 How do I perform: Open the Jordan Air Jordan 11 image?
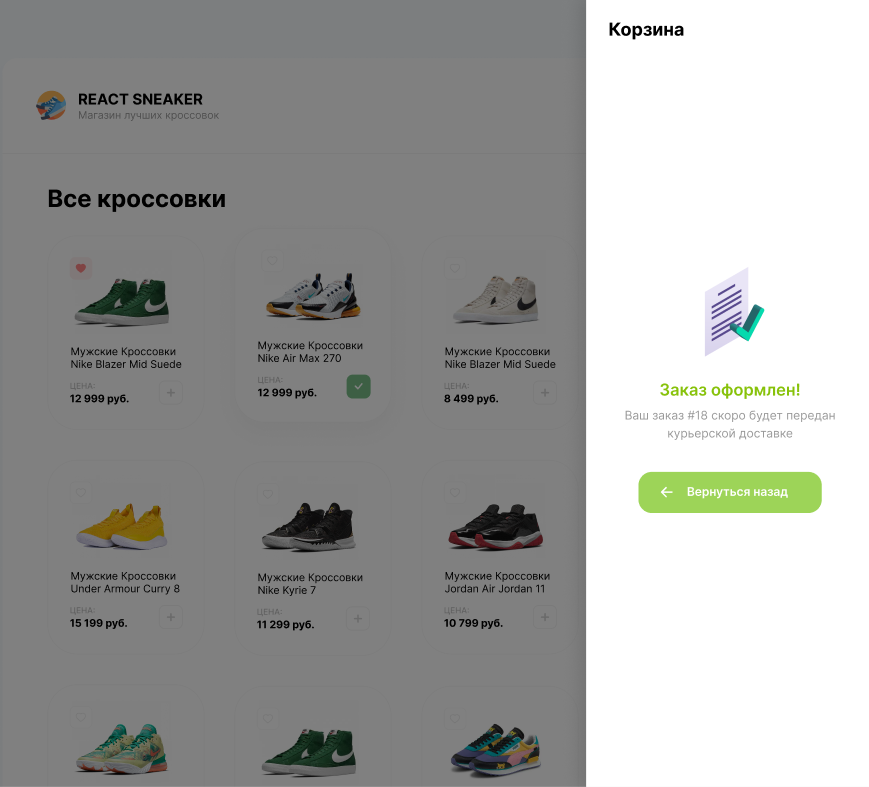point(496,526)
